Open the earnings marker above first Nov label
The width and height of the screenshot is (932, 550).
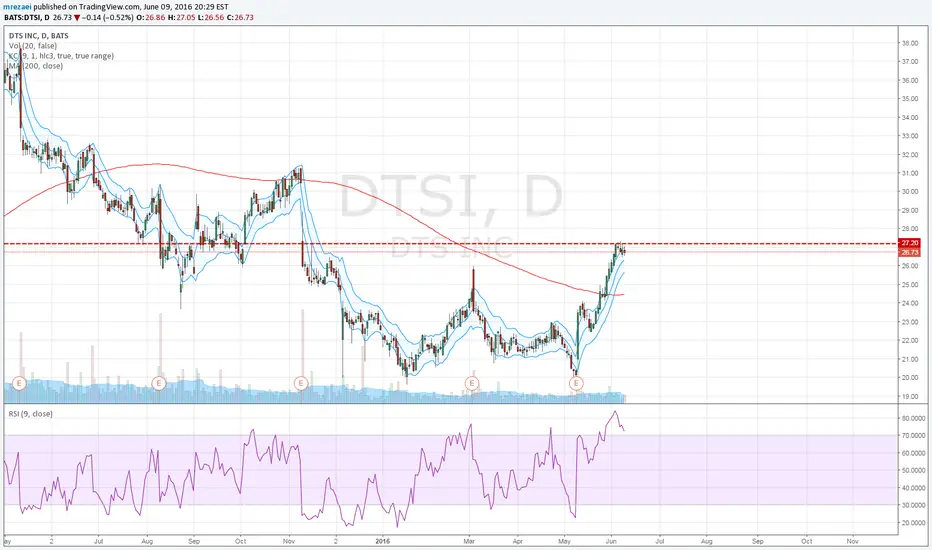tap(301, 384)
